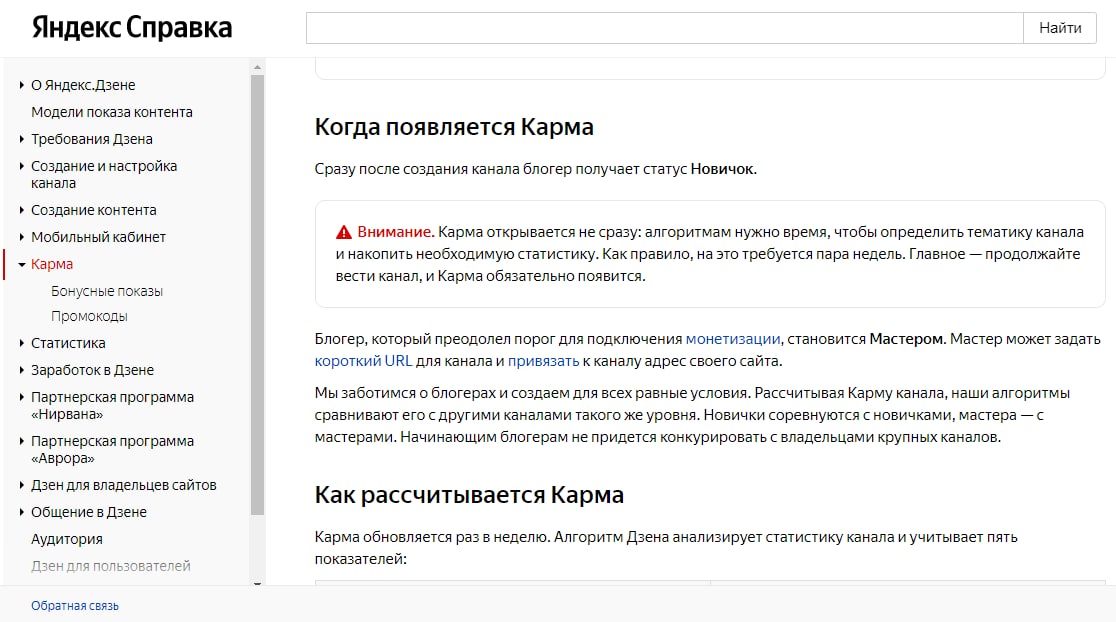Expand Создание контента section arrow
The width and height of the screenshot is (1116, 622).
(21, 210)
